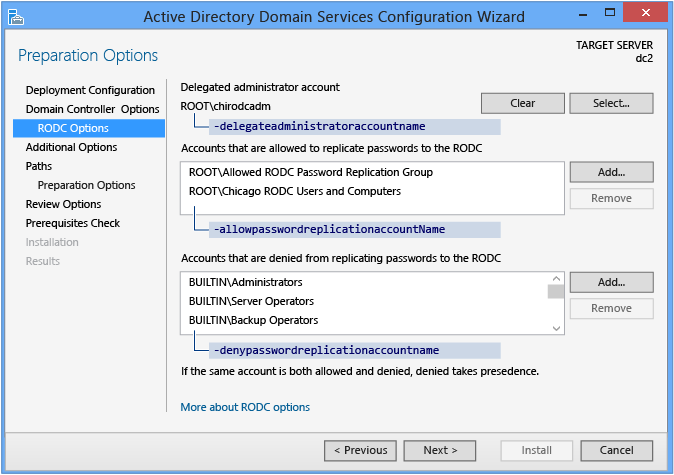This screenshot has height=475, width=674.
Task: Open Deployment Configuration step
Action: point(90,90)
